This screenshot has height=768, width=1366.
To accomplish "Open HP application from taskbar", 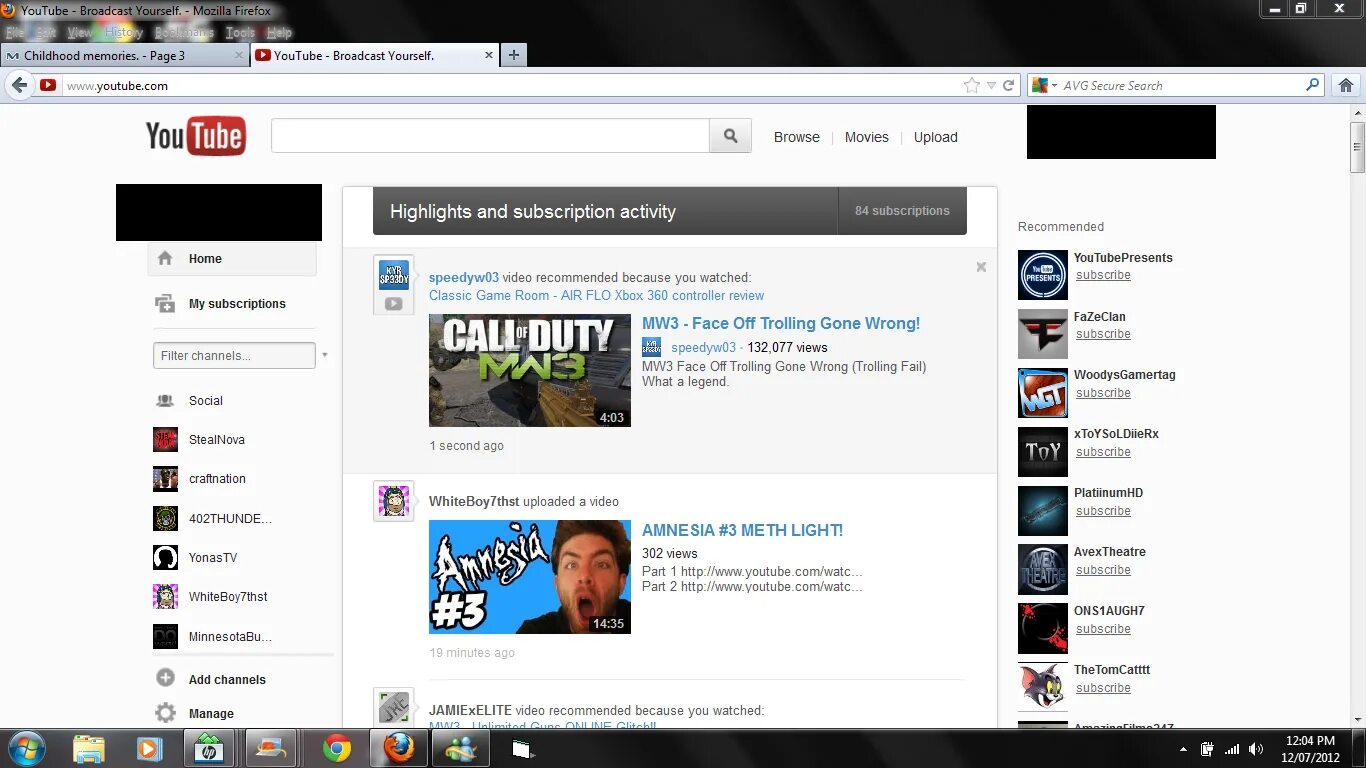I will point(209,748).
